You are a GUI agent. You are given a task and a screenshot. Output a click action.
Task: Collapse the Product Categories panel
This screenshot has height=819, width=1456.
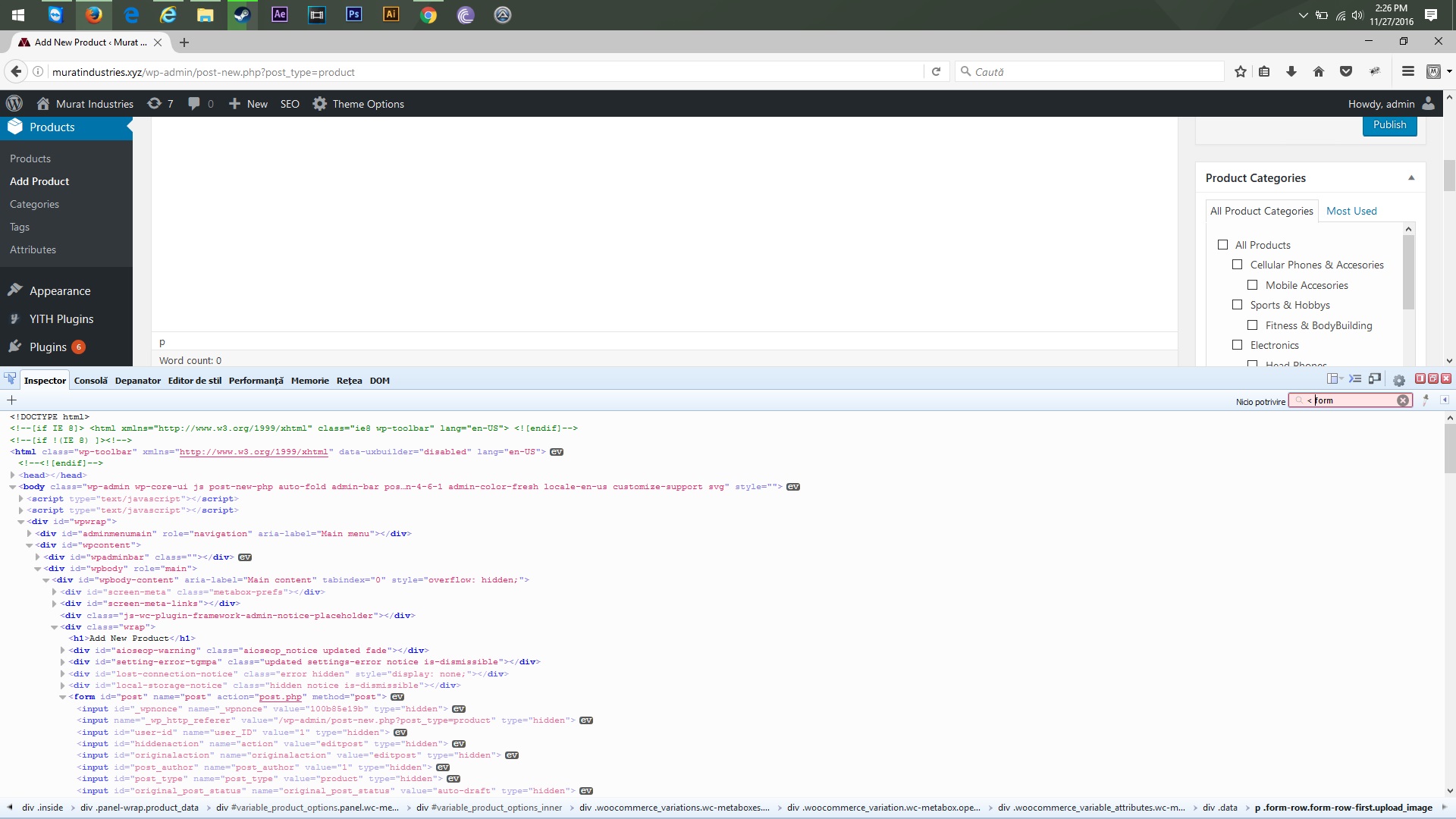coord(1411,177)
